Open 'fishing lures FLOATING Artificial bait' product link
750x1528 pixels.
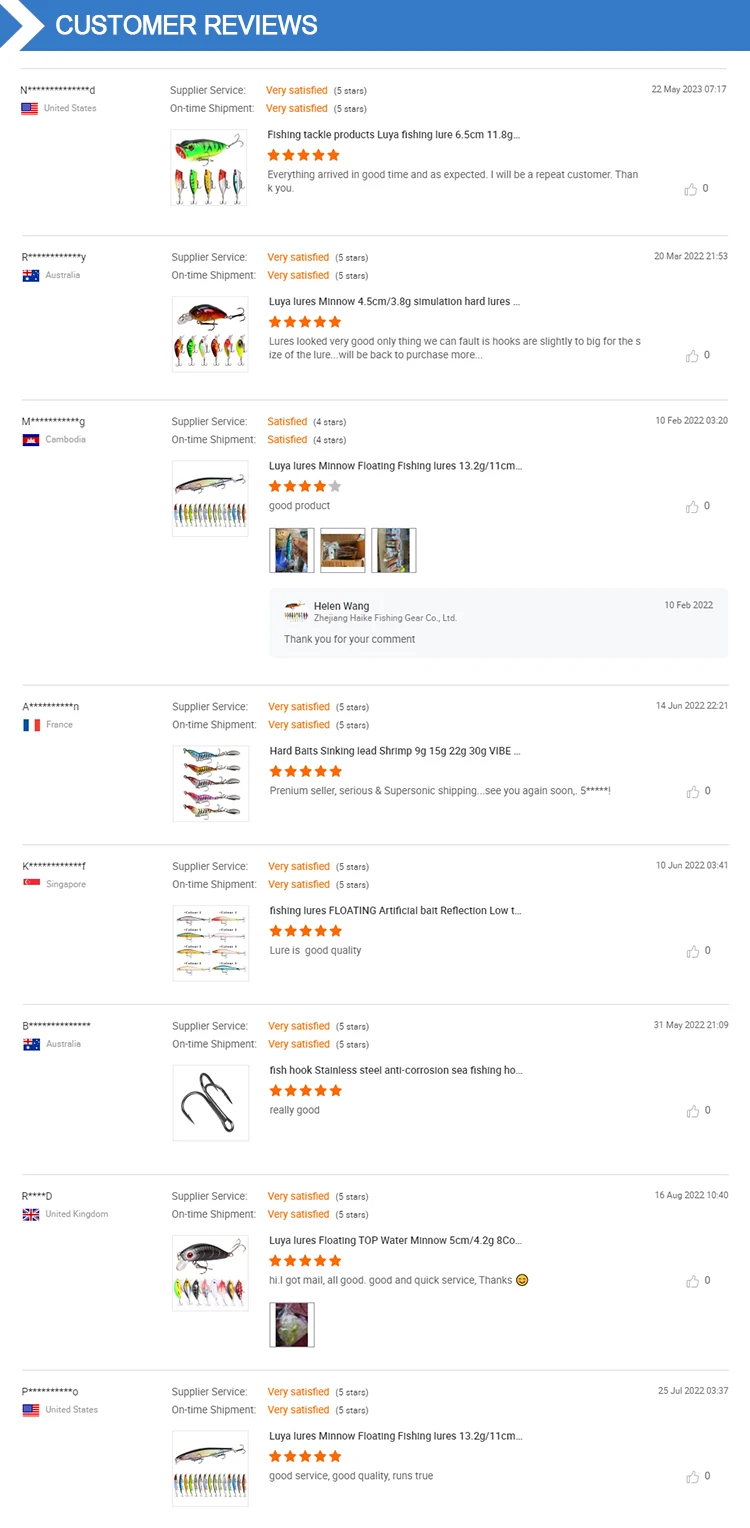pyautogui.click(x=395, y=911)
